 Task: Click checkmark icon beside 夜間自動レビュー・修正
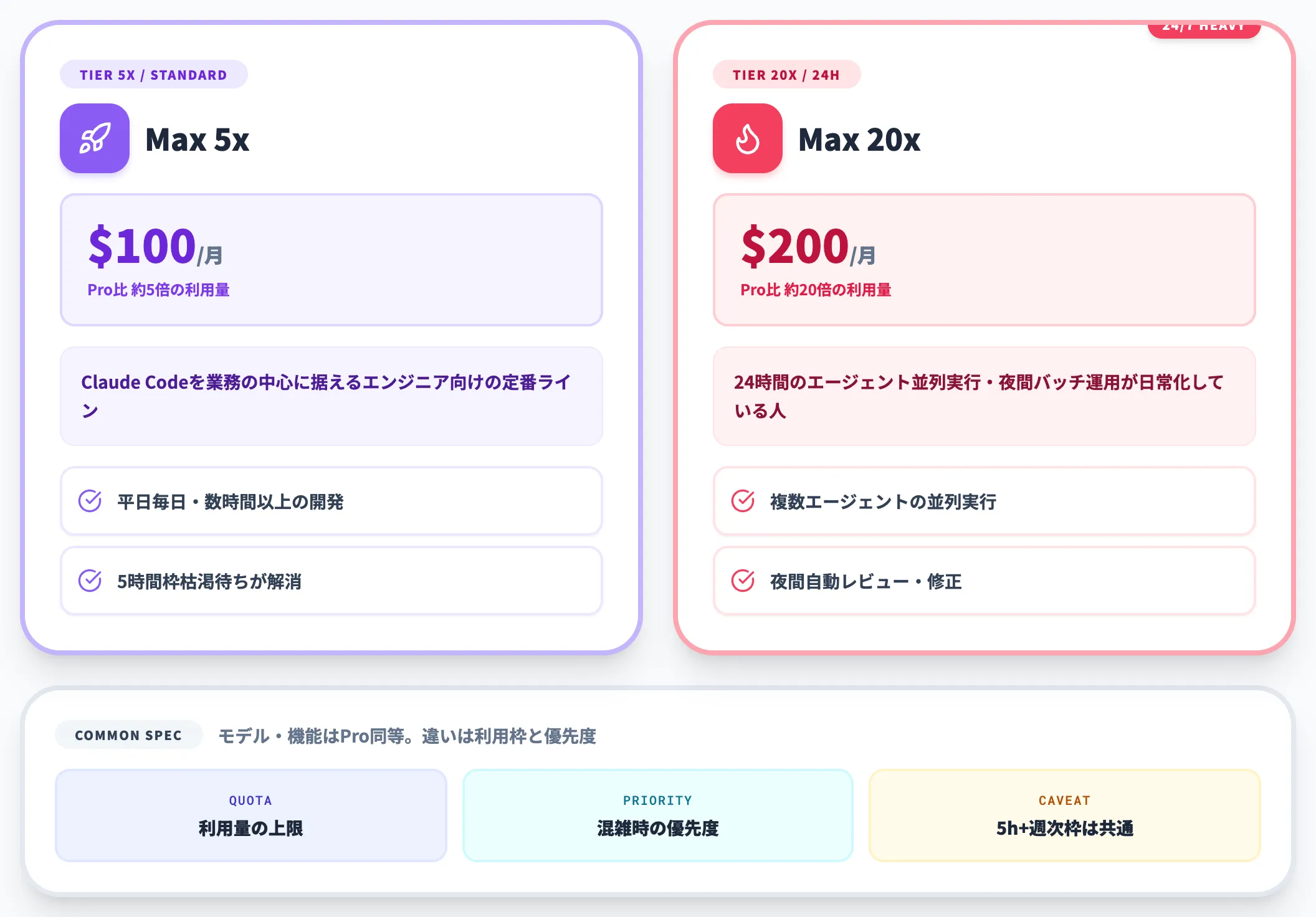[x=743, y=581]
